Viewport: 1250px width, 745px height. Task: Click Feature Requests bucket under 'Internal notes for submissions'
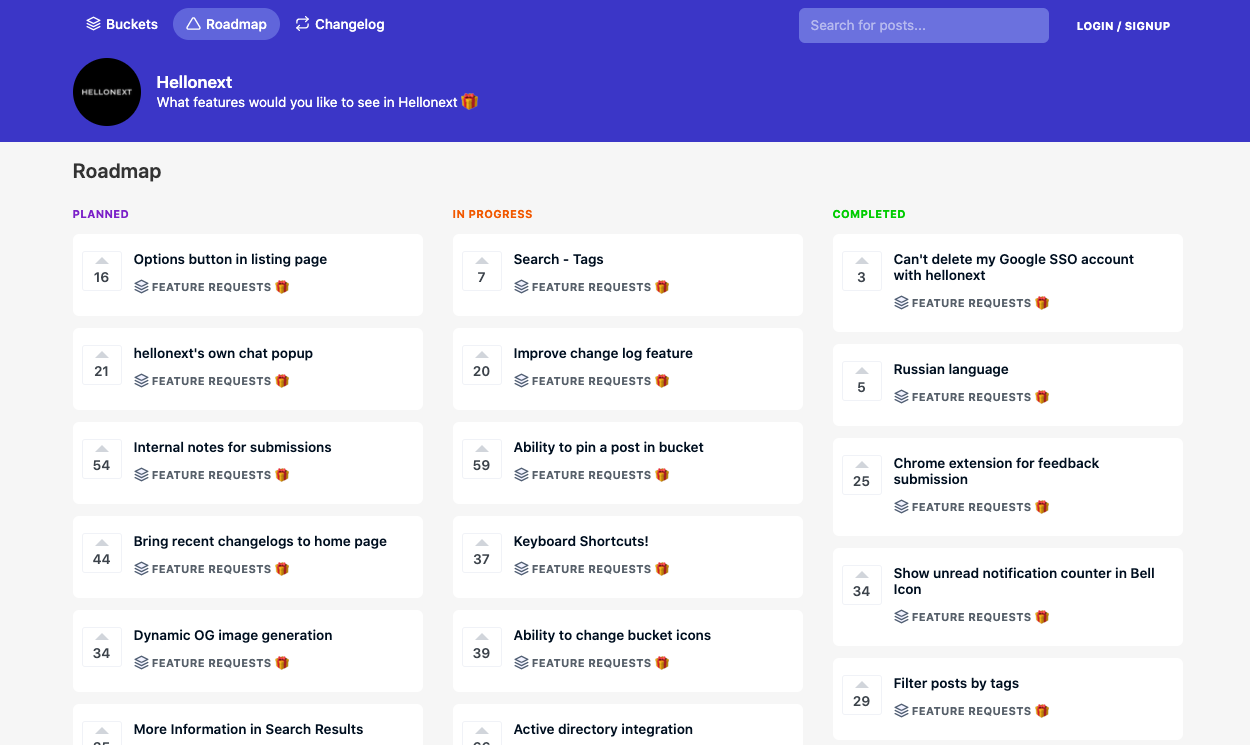click(x=212, y=475)
